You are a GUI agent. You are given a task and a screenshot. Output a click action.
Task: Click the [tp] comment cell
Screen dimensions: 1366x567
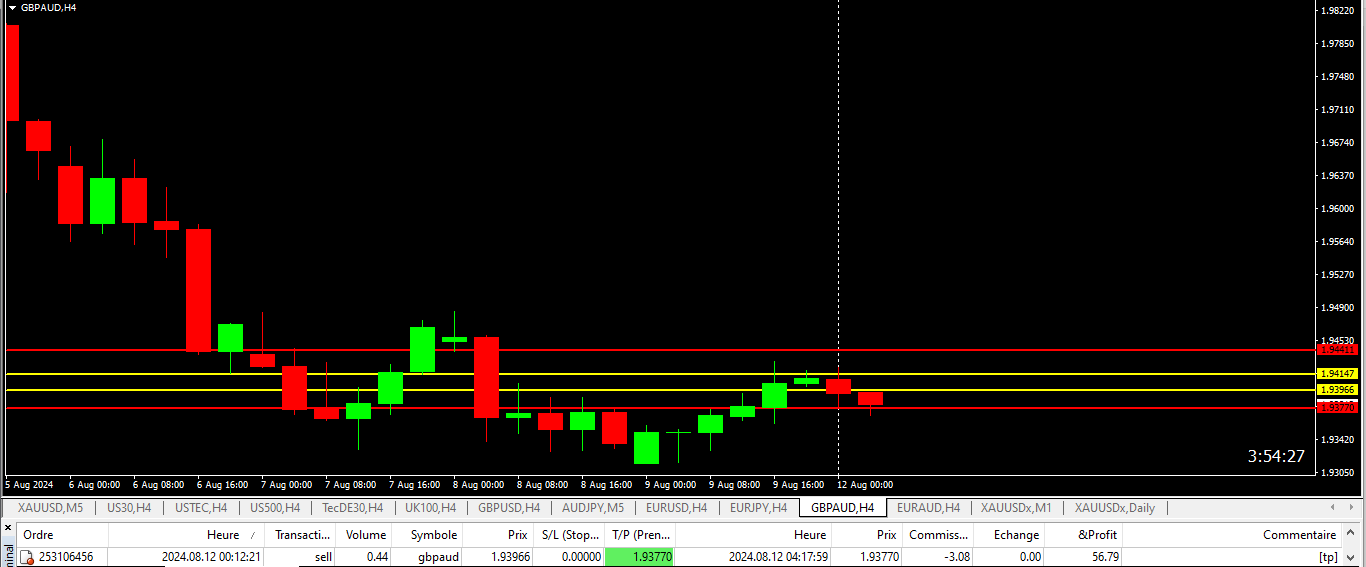tap(1327, 557)
